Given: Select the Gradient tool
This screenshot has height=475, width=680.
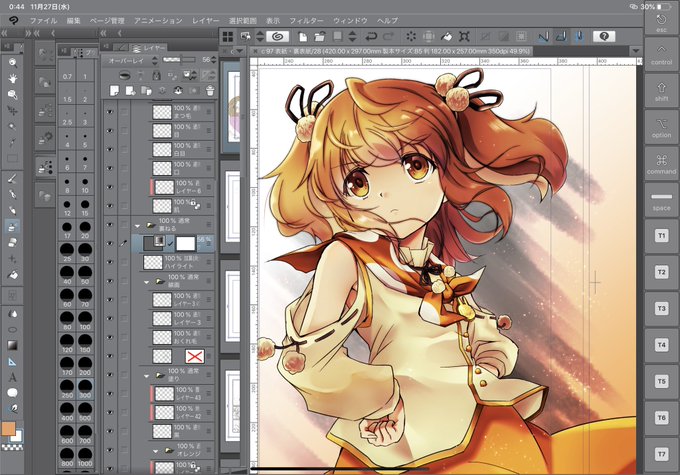Looking at the screenshot, I should (13, 345).
